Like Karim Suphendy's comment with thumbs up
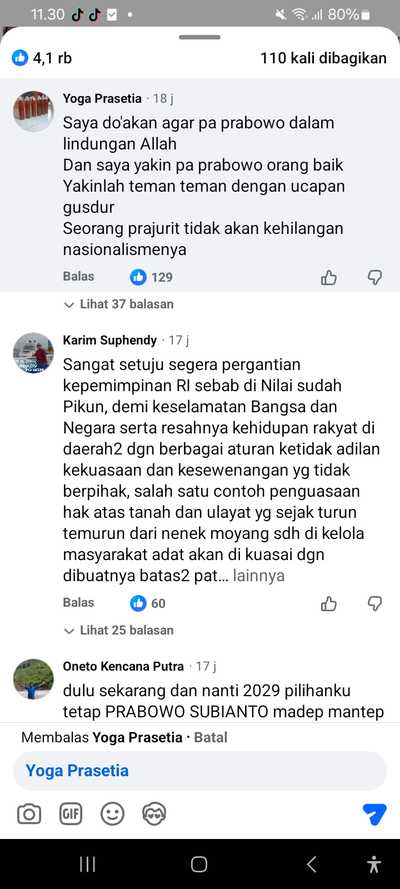 click(x=329, y=603)
